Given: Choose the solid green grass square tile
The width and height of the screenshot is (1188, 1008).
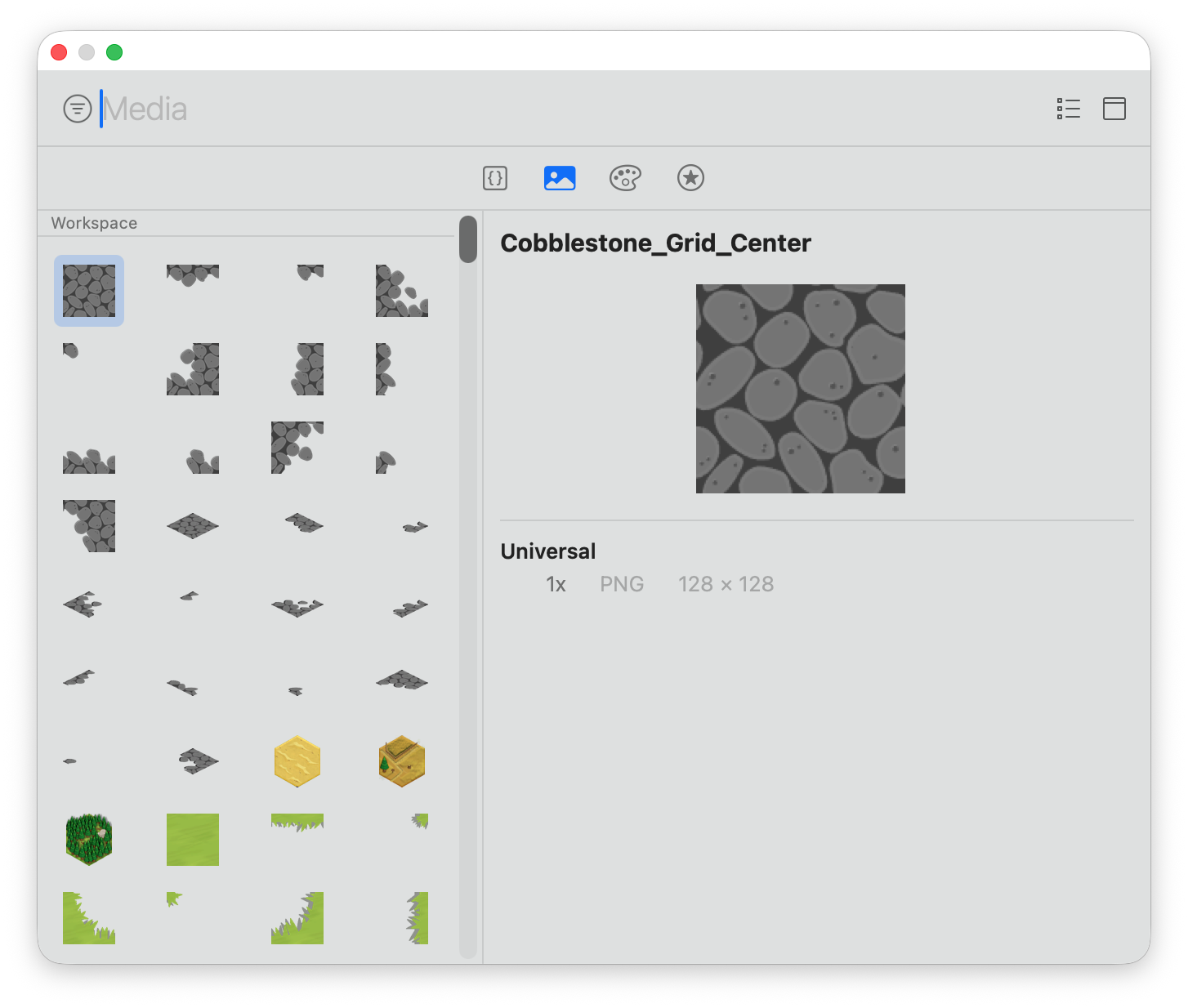Looking at the screenshot, I should (x=193, y=839).
